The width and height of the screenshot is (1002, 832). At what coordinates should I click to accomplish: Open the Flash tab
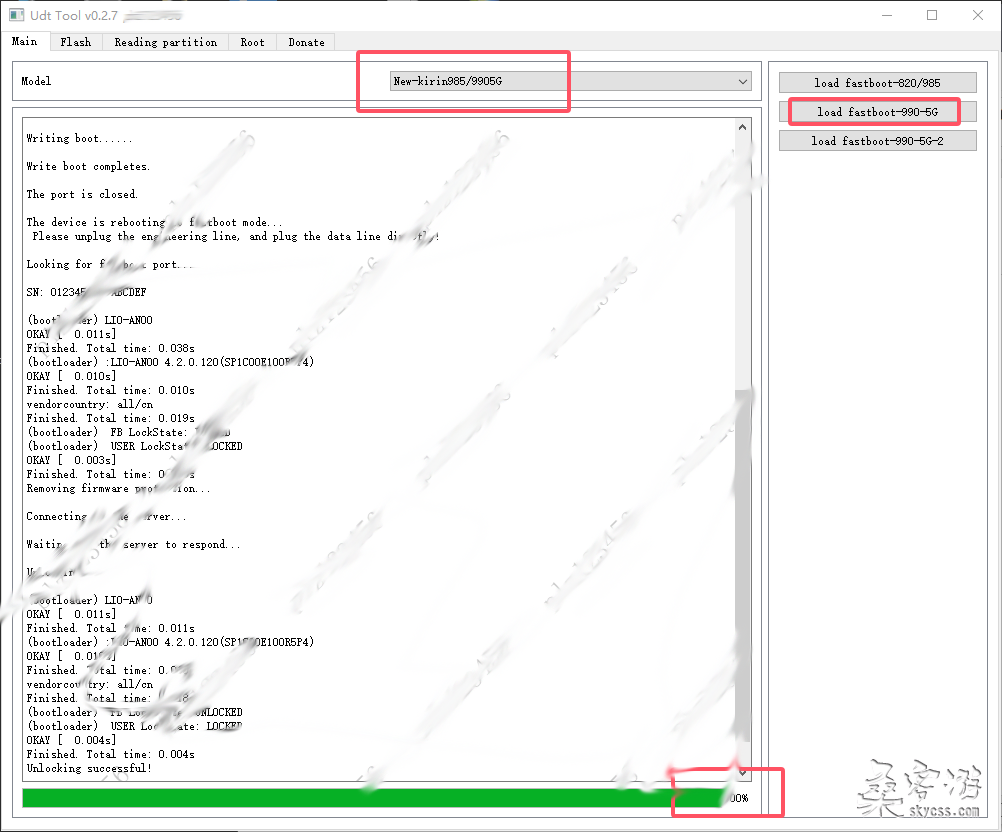click(75, 42)
